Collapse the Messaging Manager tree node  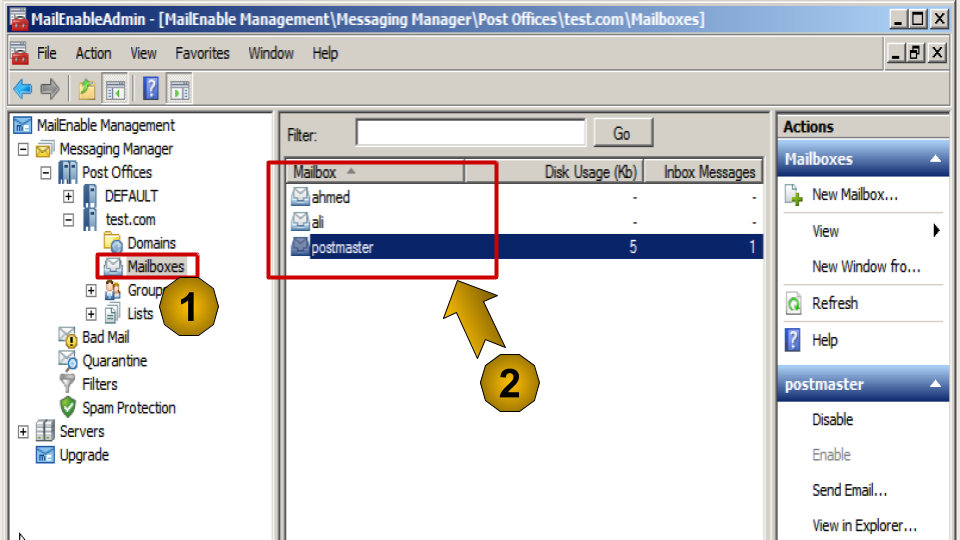point(23,149)
